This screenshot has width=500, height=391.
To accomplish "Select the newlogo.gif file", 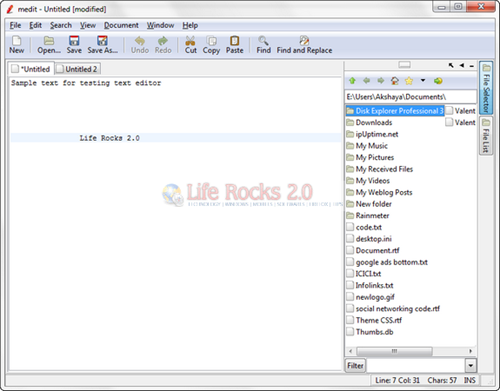I will (371, 297).
